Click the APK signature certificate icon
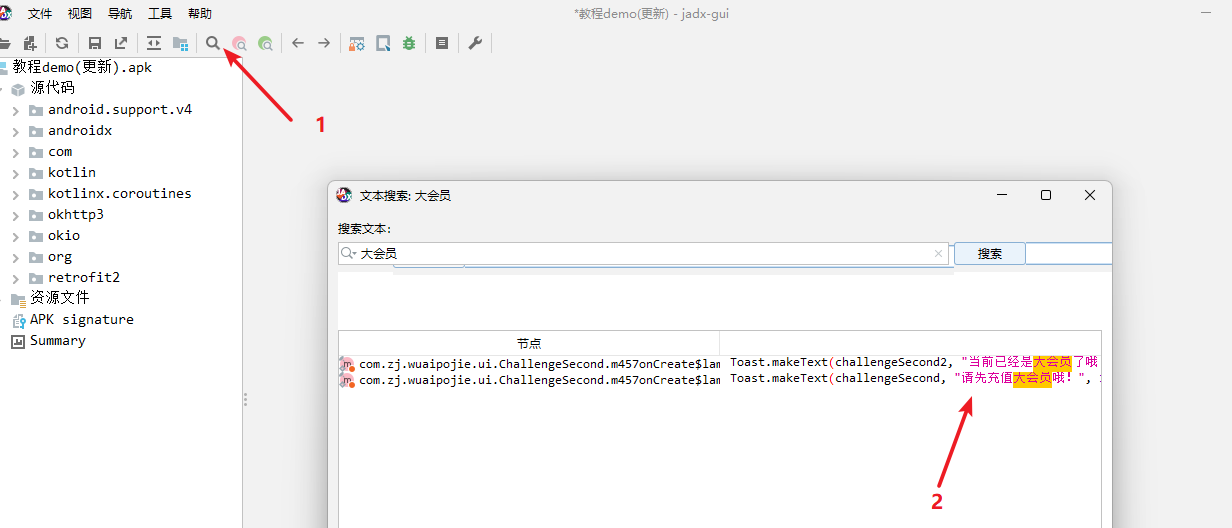The height and width of the screenshot is (528, 1232). pos(18,320)
